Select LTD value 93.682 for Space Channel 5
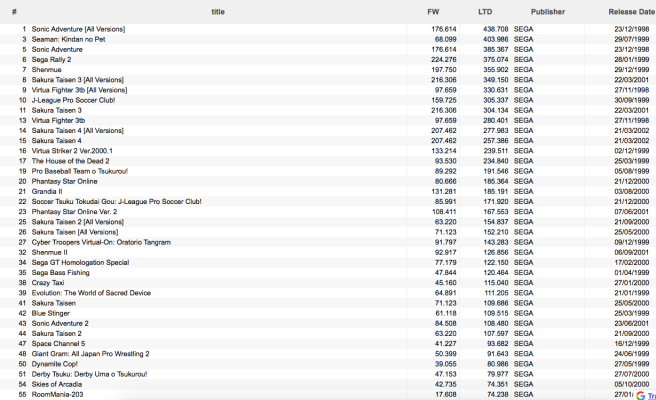This screenshot has height=400, width=656. (497, 344)
